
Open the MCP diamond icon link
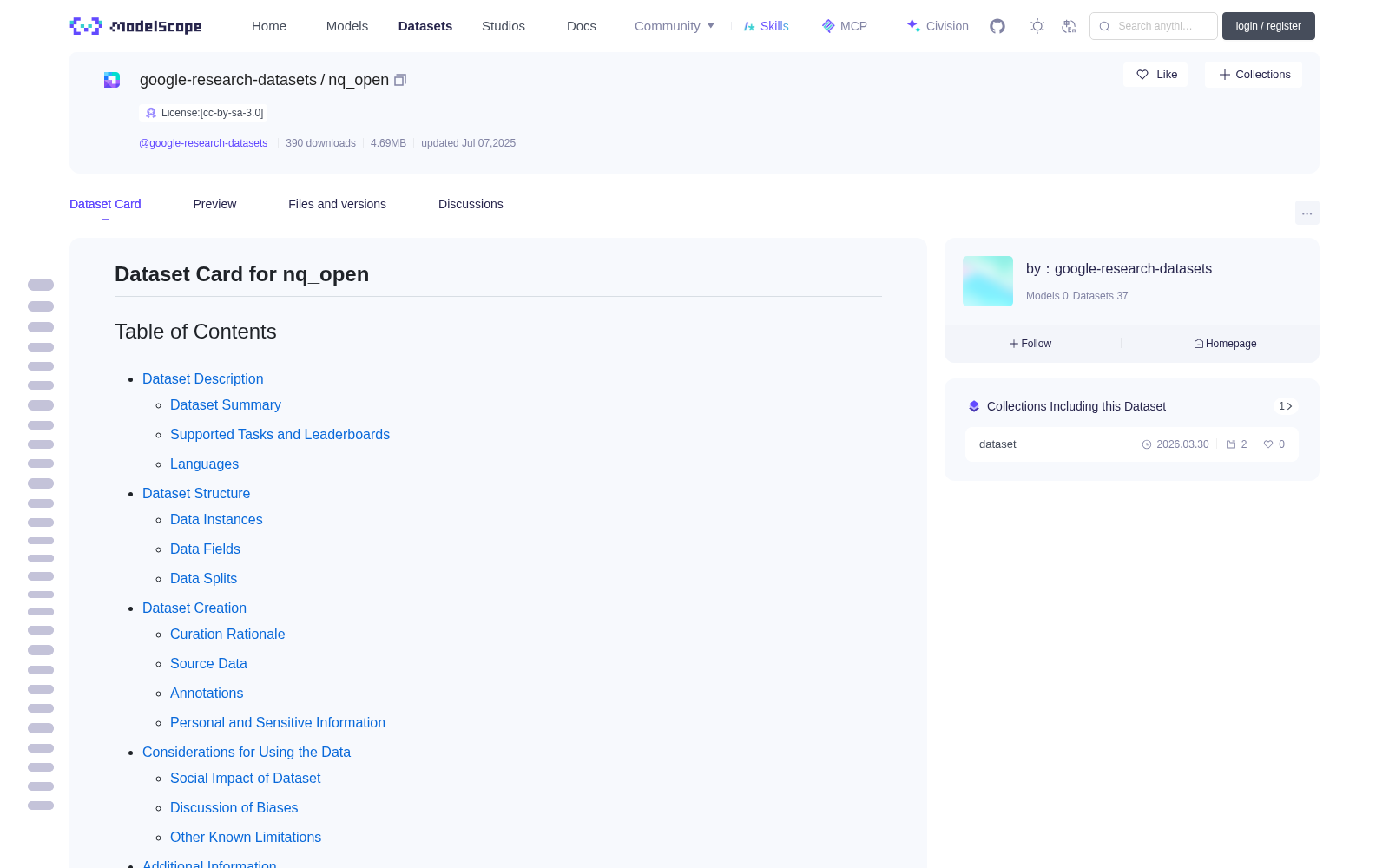click(x=845, y=26)
